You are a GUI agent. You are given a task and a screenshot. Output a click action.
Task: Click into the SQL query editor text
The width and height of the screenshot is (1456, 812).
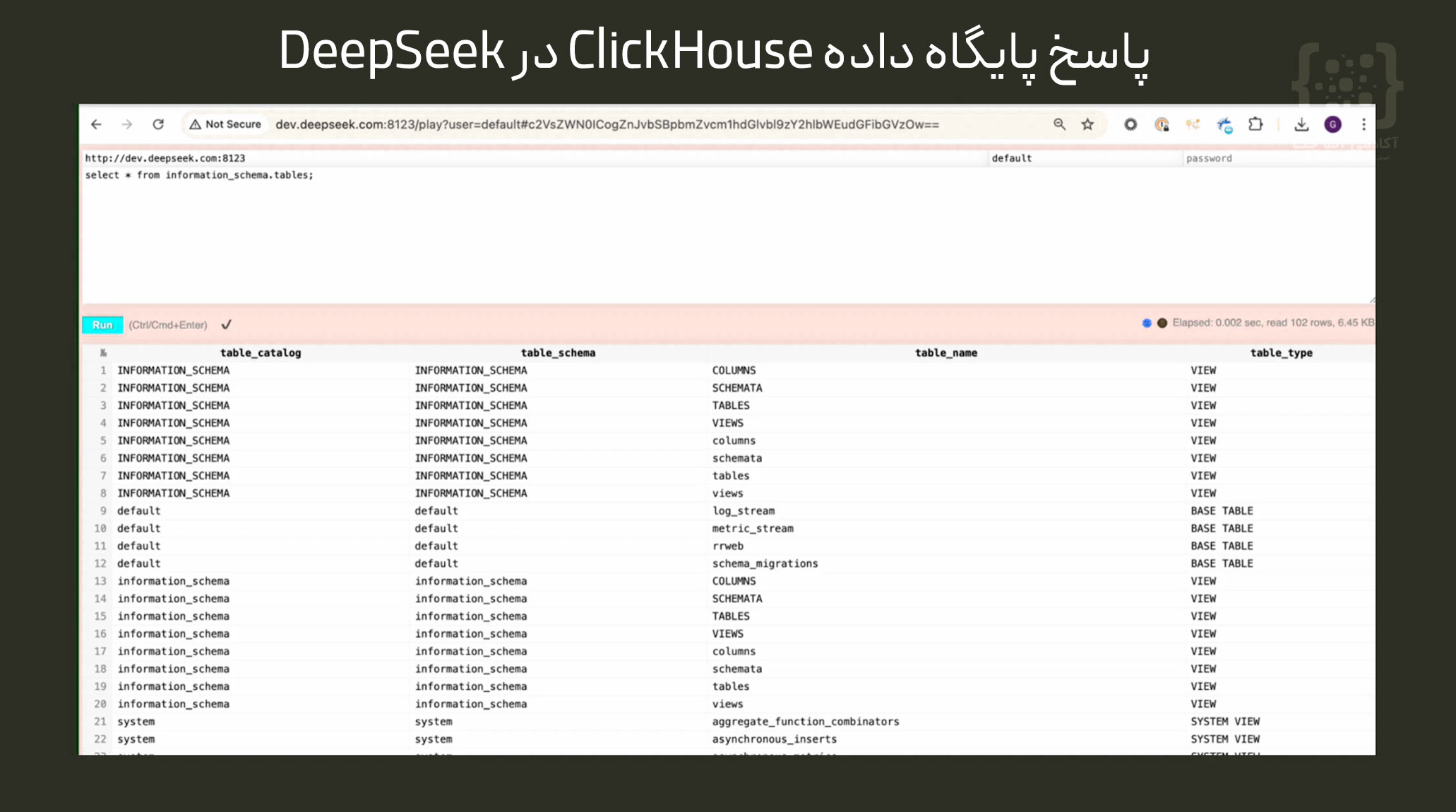click(199, 175)
